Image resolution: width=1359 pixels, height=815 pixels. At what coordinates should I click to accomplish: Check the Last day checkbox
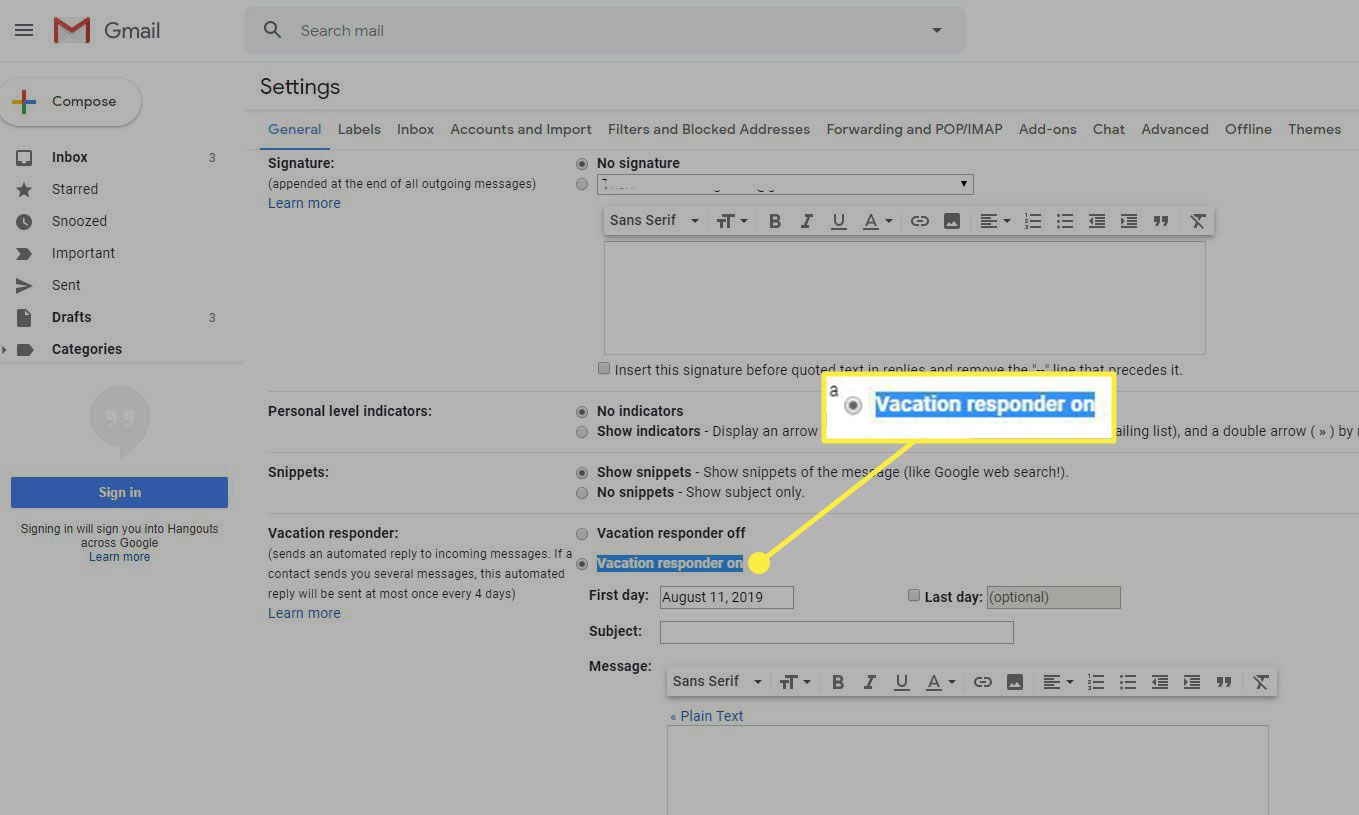pos(913,595)
